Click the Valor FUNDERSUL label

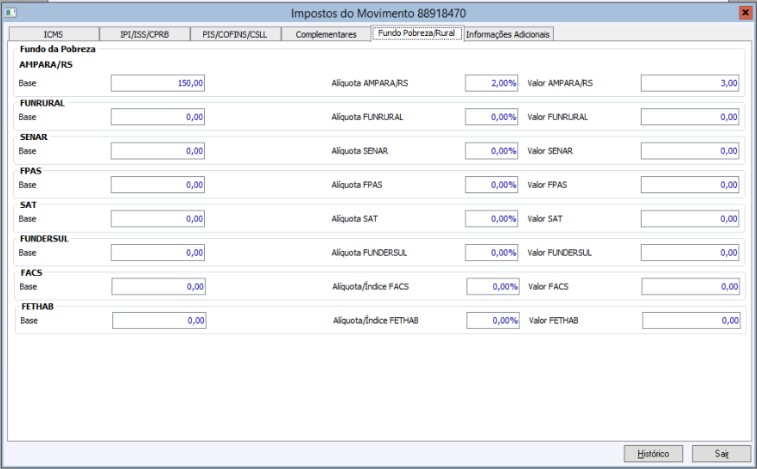coord(560,253)
